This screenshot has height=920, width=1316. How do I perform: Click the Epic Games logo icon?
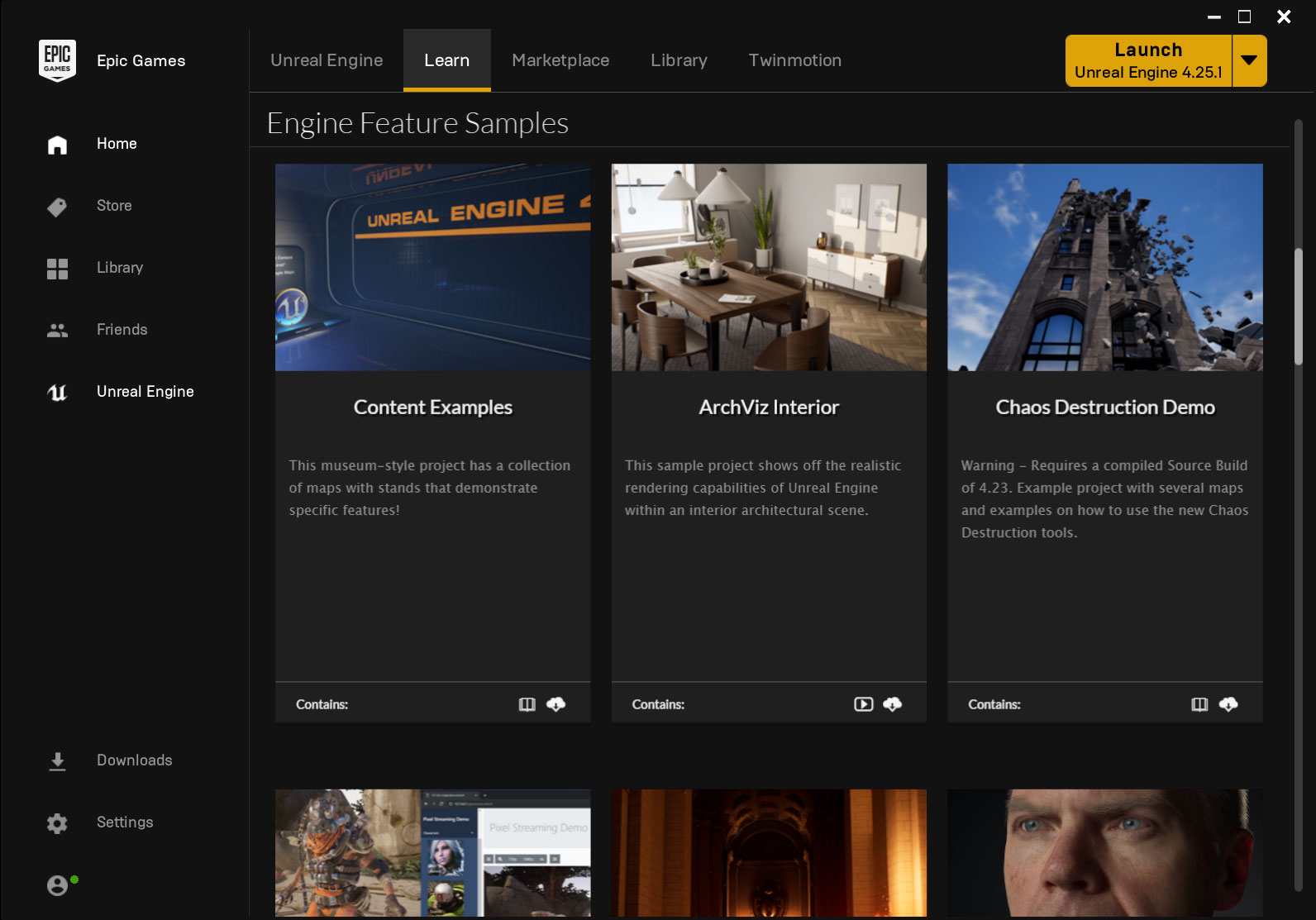(57, 60)
